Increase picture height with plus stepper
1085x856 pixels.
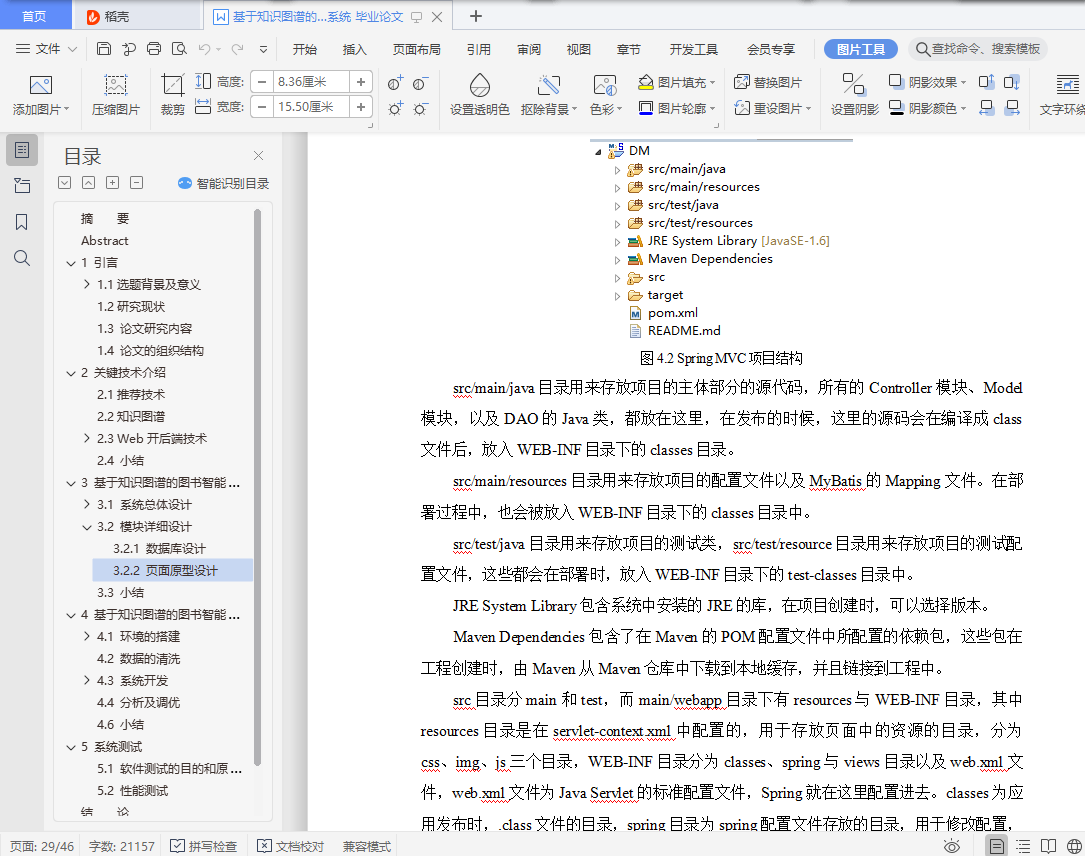click(361, 82)
